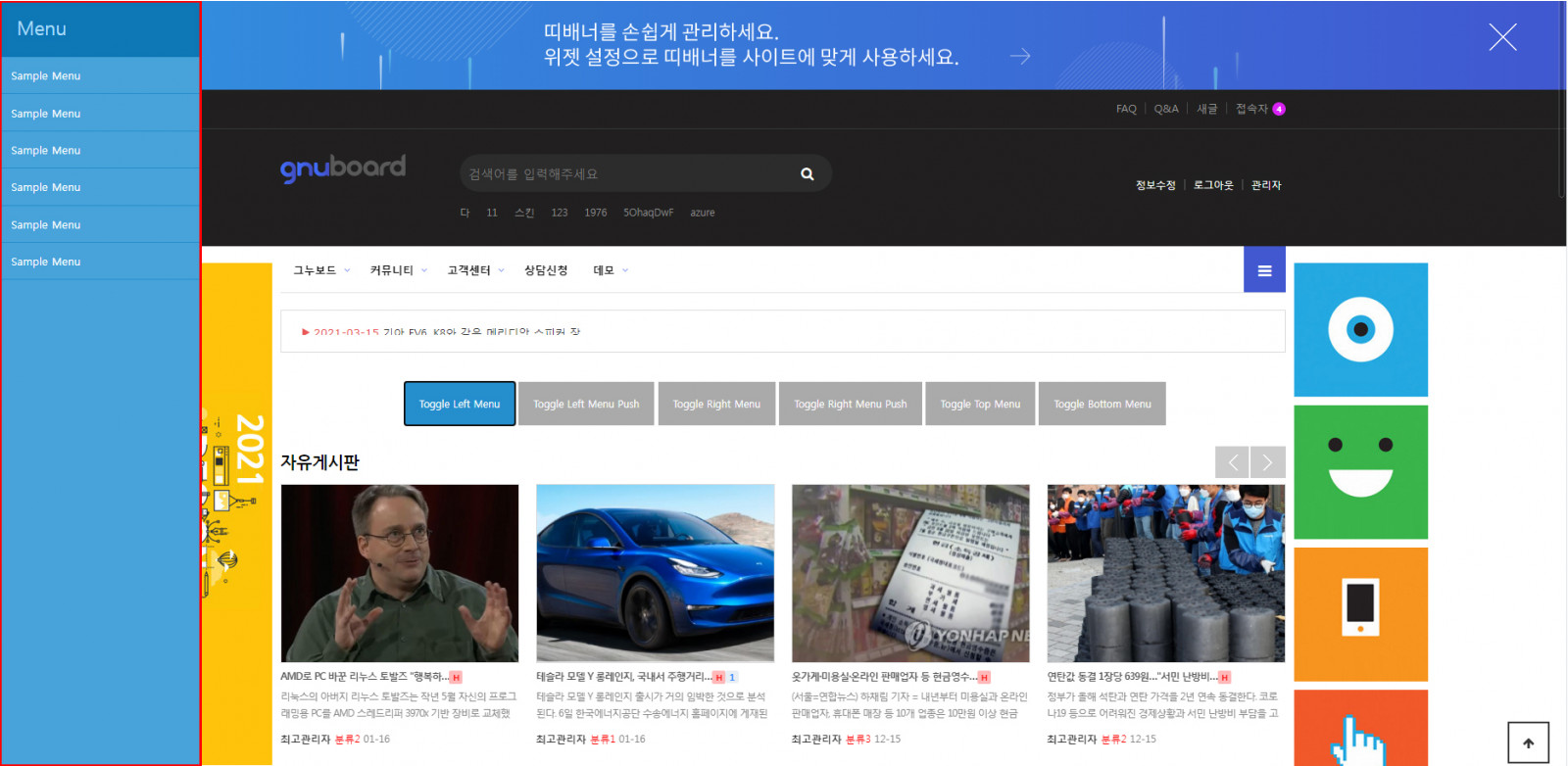Select first Sample Menu in left panel

46,76
